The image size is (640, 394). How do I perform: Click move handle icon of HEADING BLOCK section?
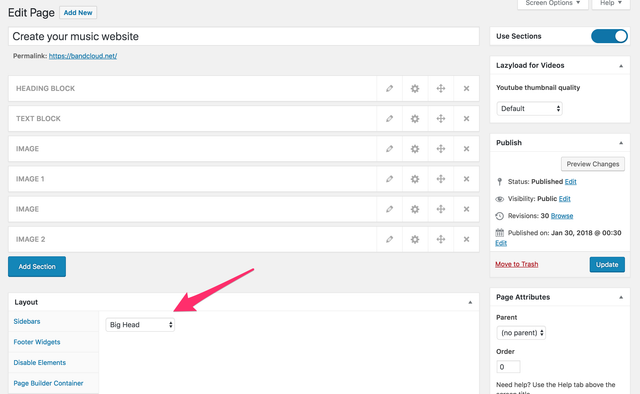[440, 89]
